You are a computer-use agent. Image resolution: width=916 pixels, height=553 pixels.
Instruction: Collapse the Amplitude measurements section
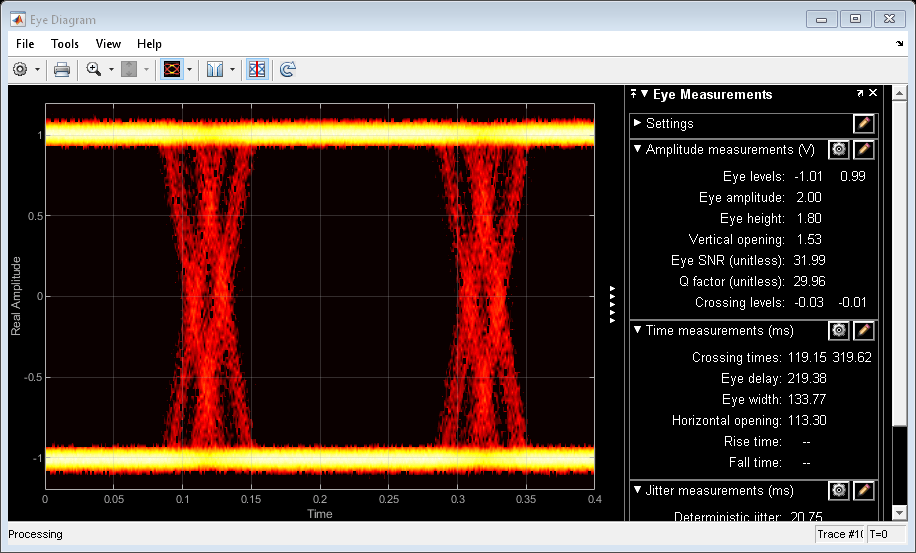tap(638, 149)
